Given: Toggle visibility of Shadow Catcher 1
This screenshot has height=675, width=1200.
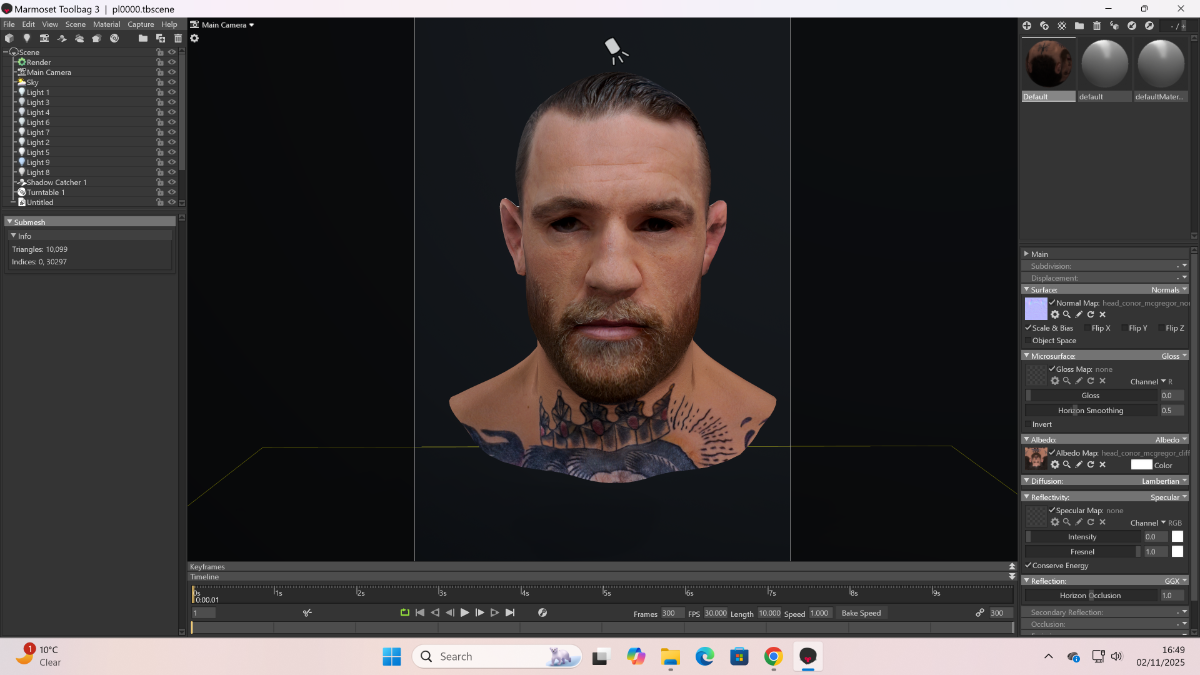Looking at the screenshot, I should 172,182.
